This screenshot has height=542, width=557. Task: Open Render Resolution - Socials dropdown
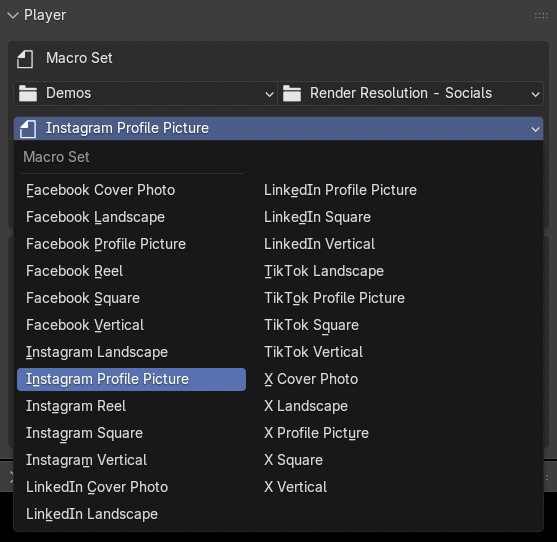coord(410,93)
